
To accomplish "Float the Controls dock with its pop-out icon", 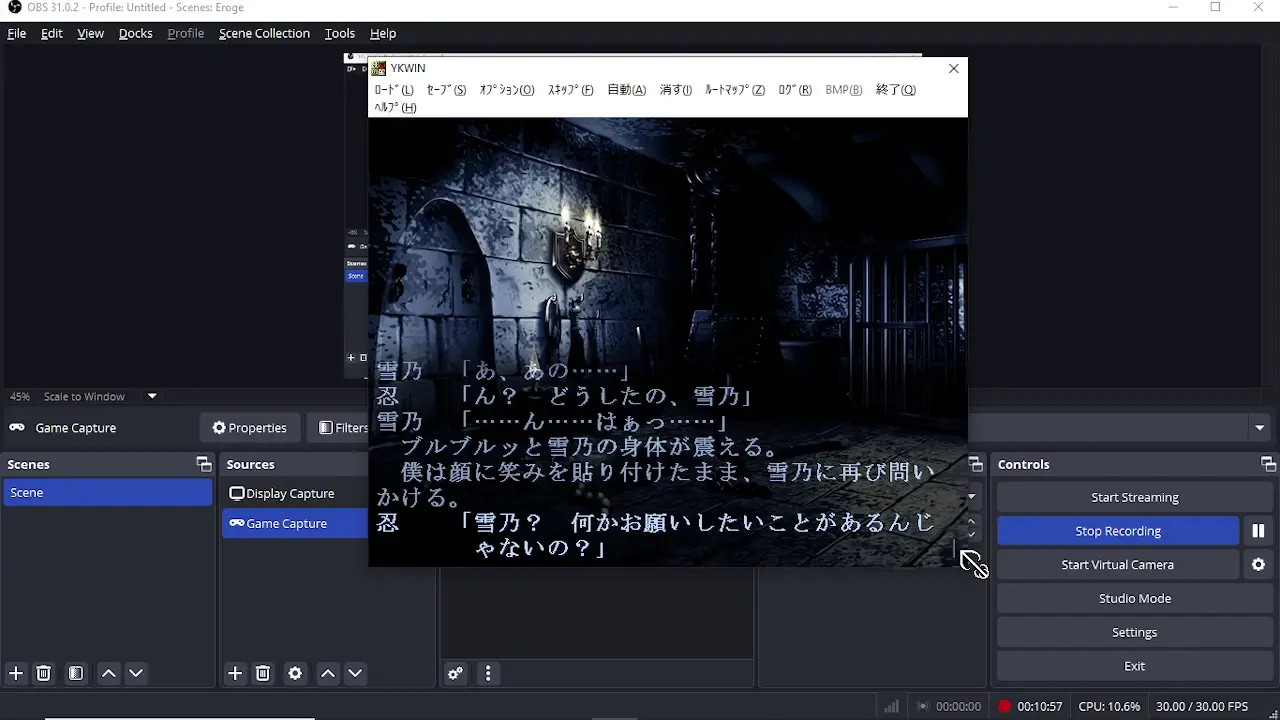I will tap(1268, 464).
